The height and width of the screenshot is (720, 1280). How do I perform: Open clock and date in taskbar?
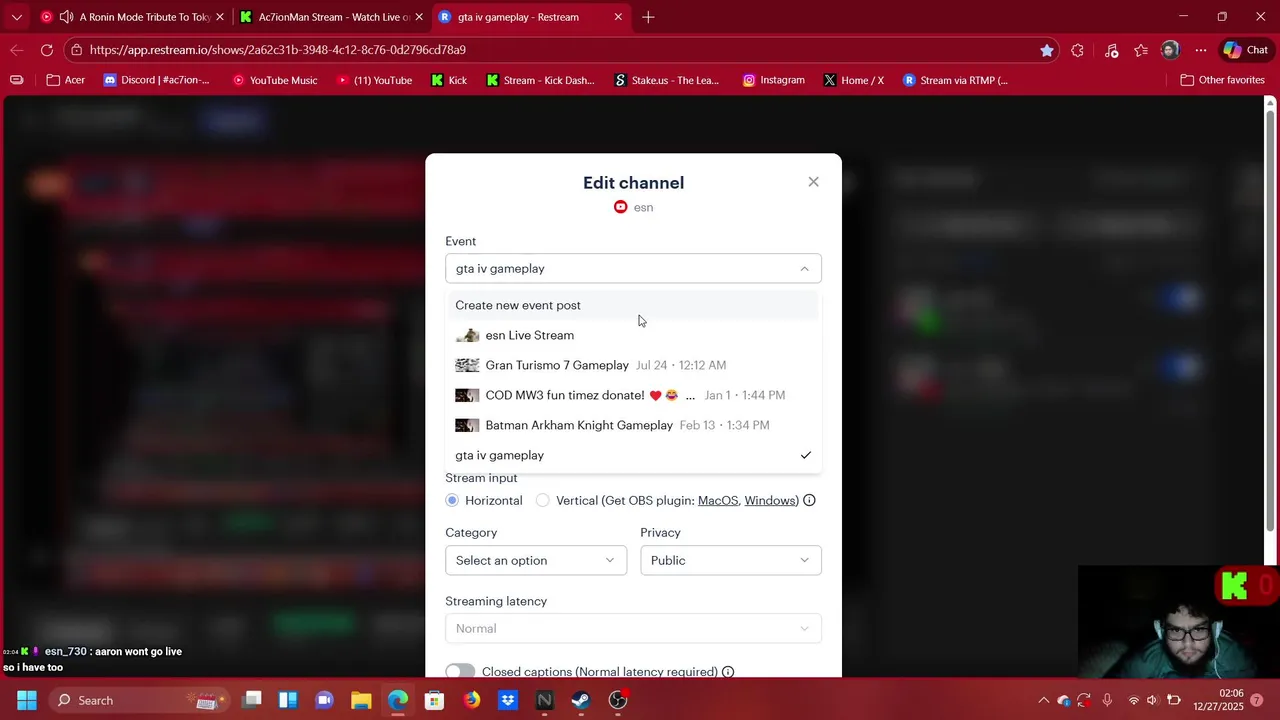tap(1217, 700)
